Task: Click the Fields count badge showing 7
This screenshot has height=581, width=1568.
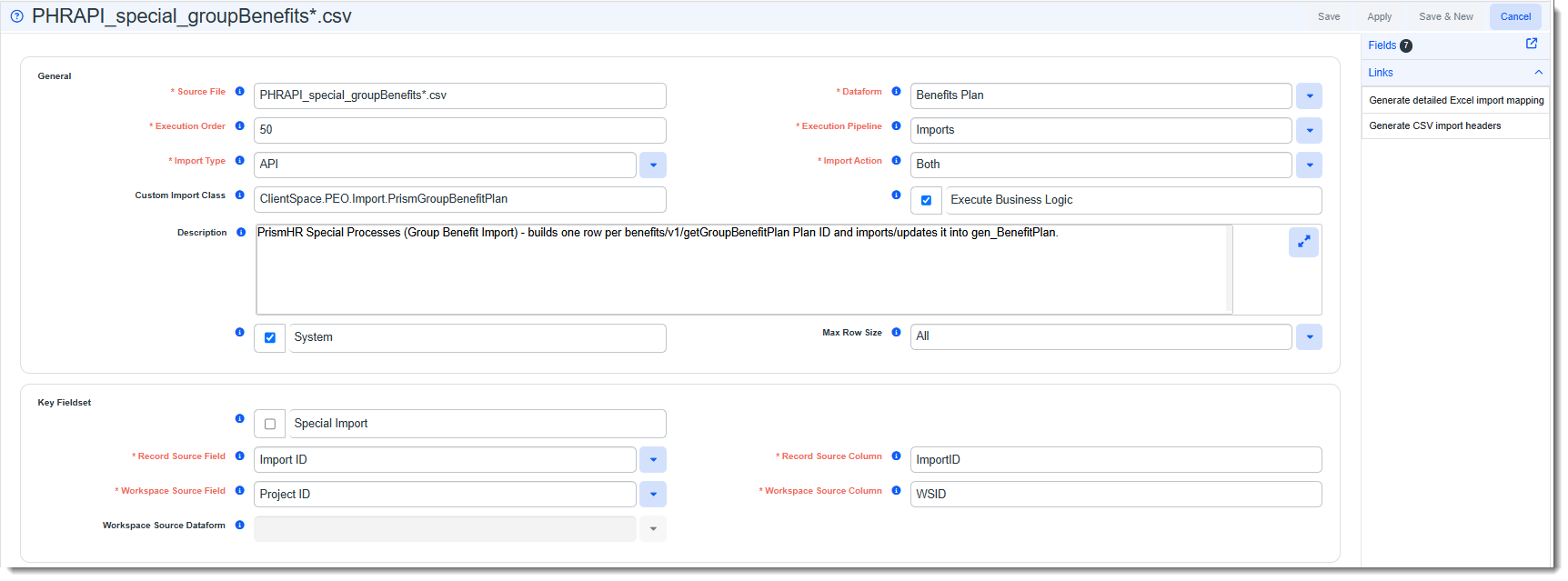Action: [1406, 45]
